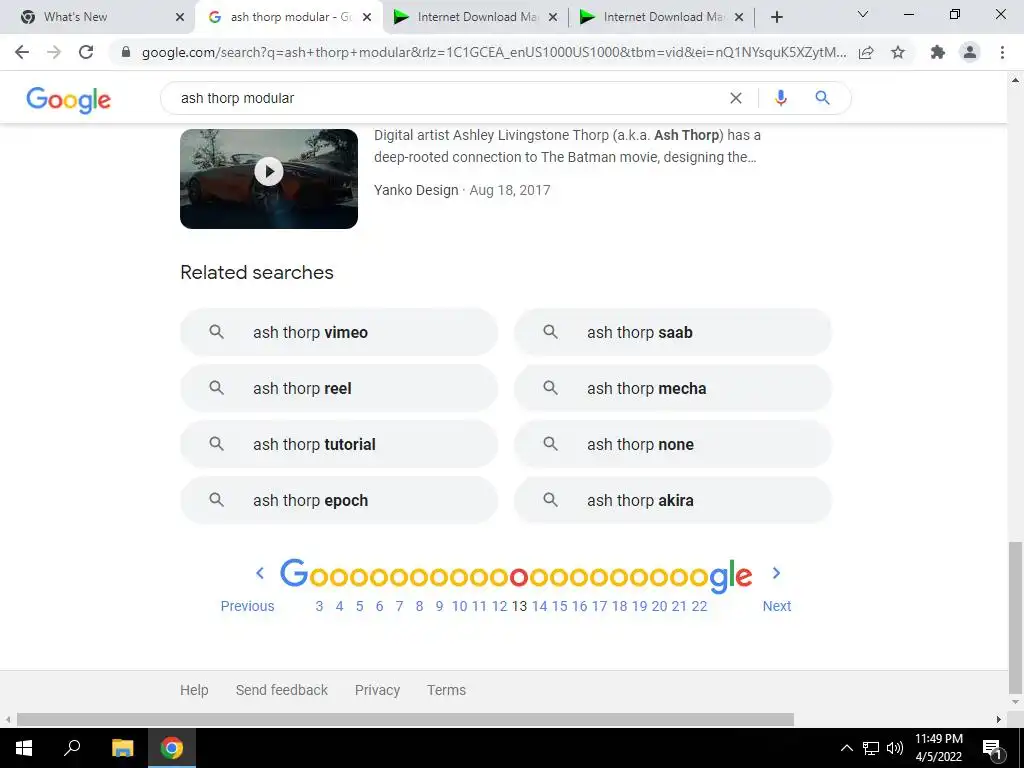Click the Chrome taskbar icon

point(172,748)
